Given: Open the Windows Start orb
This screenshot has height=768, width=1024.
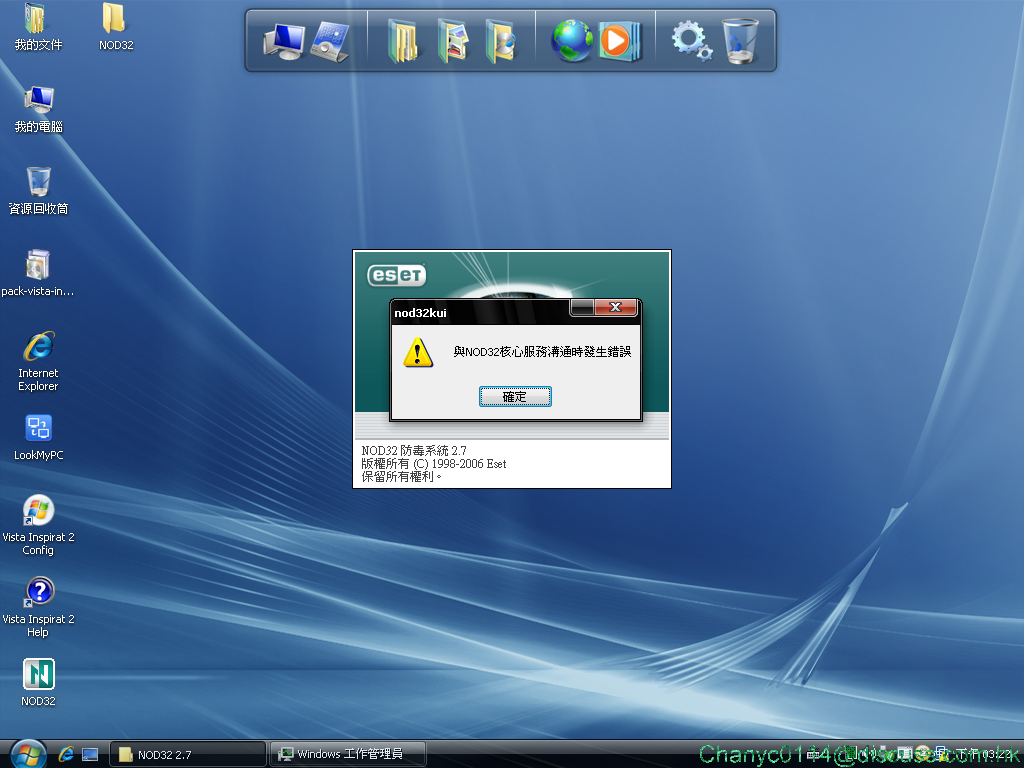Looking at the screenshot, I should tap(28, 754).
